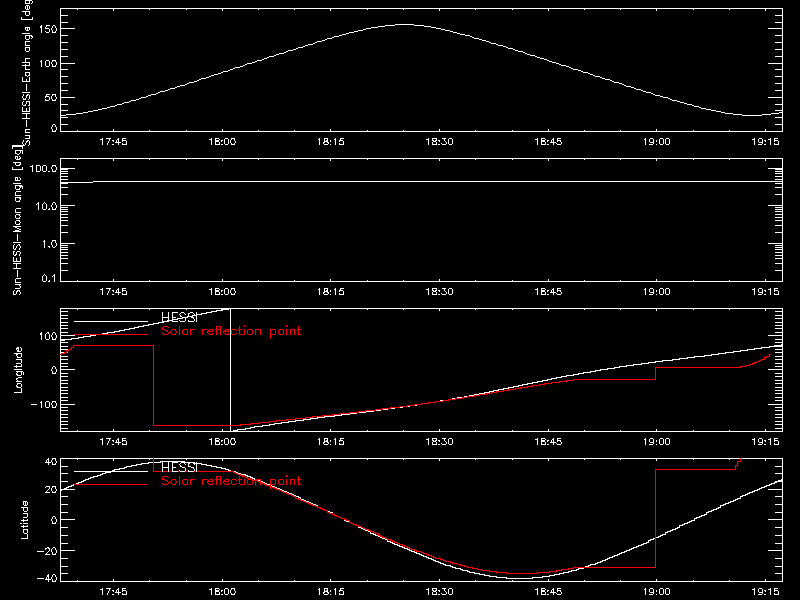800x600 pixels.
Task: Click the Latitude axis title
Action: pos(24,520)
